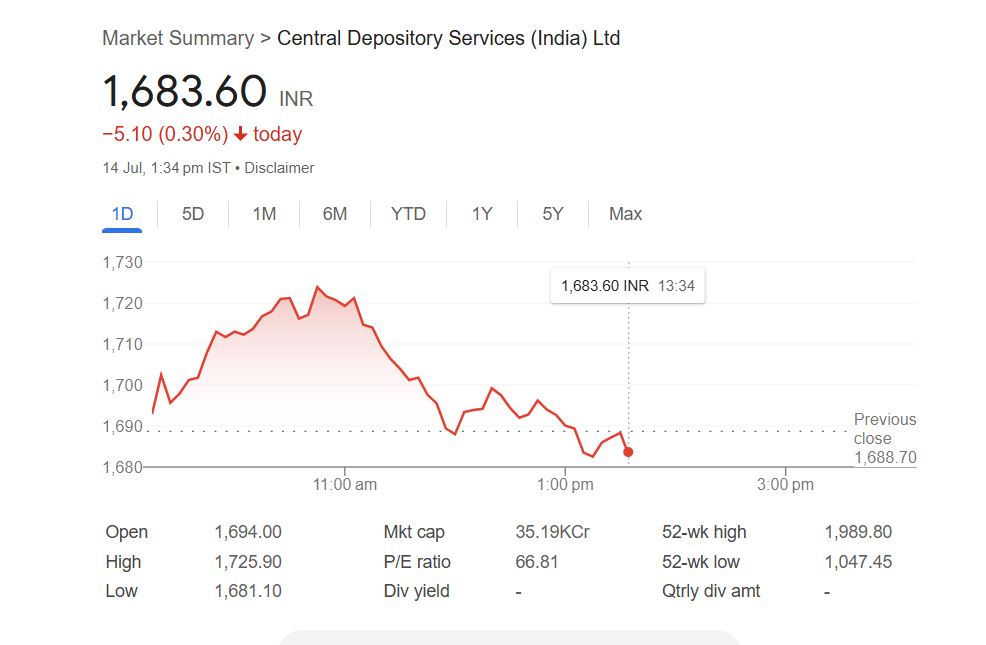986x645 pixels.
Task: Open the 6M chart view
Action: (x=335, y=214)
